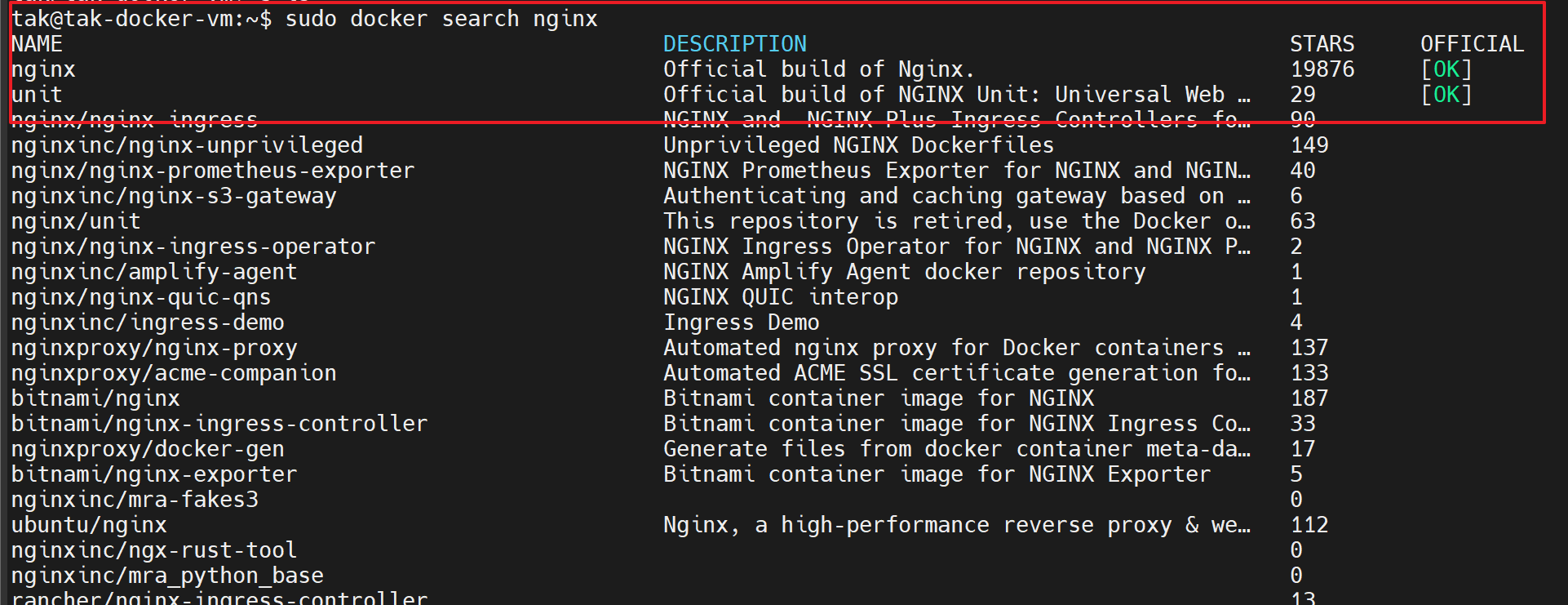The height and width of the screenshot is (605, 1568).
Task: Select 'Official build of NGINX Unit' description
Action: 957,95
